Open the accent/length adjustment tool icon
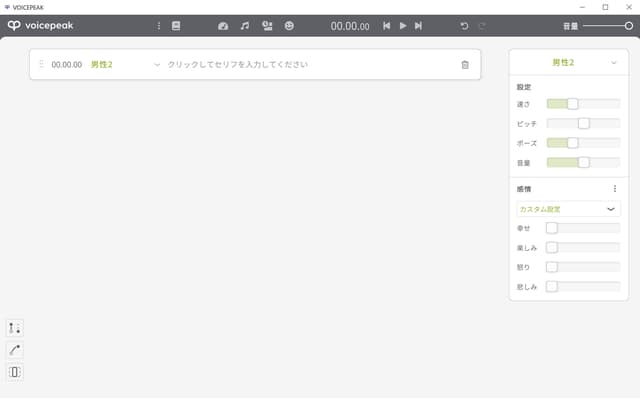The height and width of the screenshot is (398, 640). [15, 328]
